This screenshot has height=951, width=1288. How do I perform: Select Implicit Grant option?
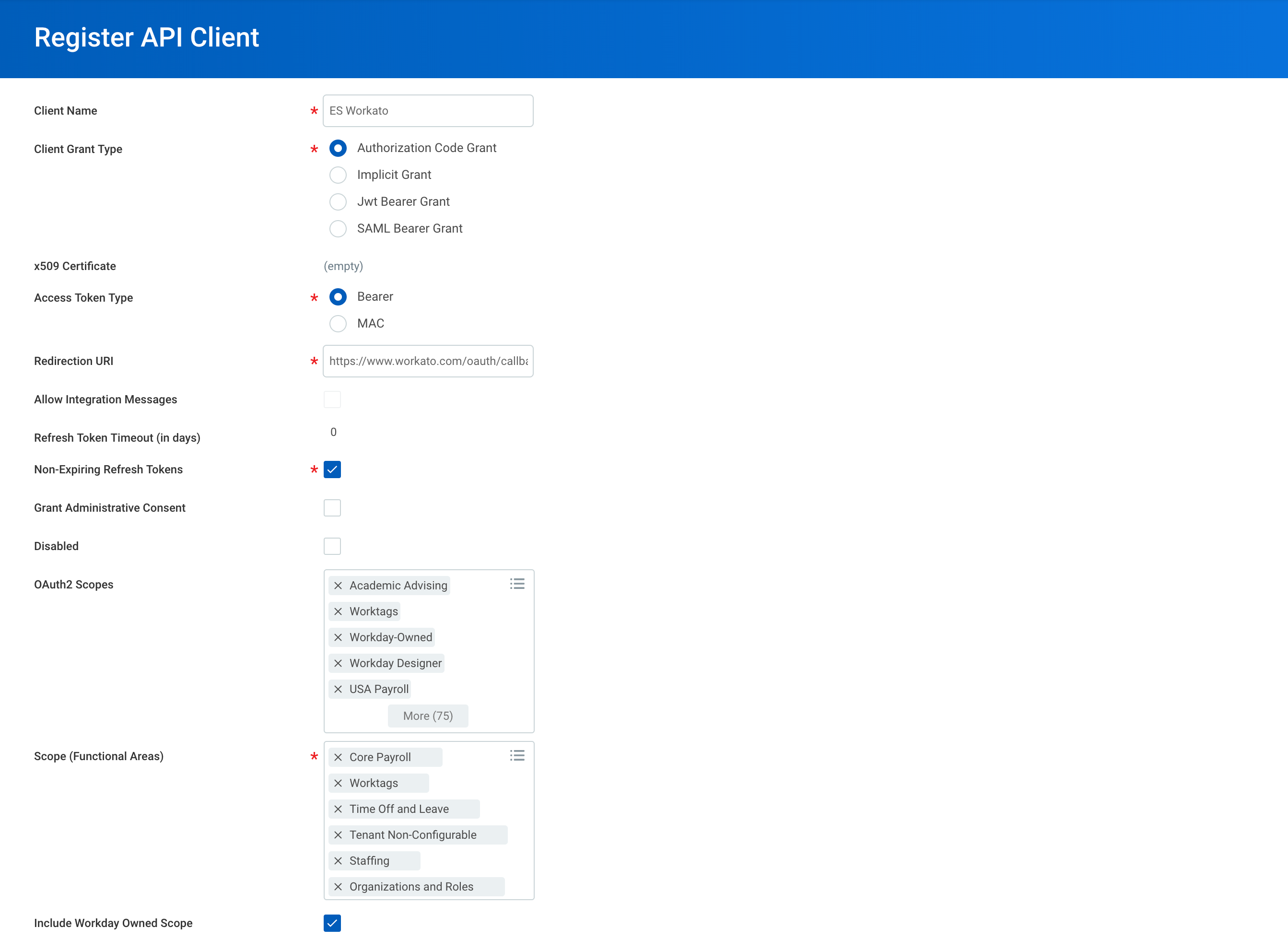pos(338,174)
